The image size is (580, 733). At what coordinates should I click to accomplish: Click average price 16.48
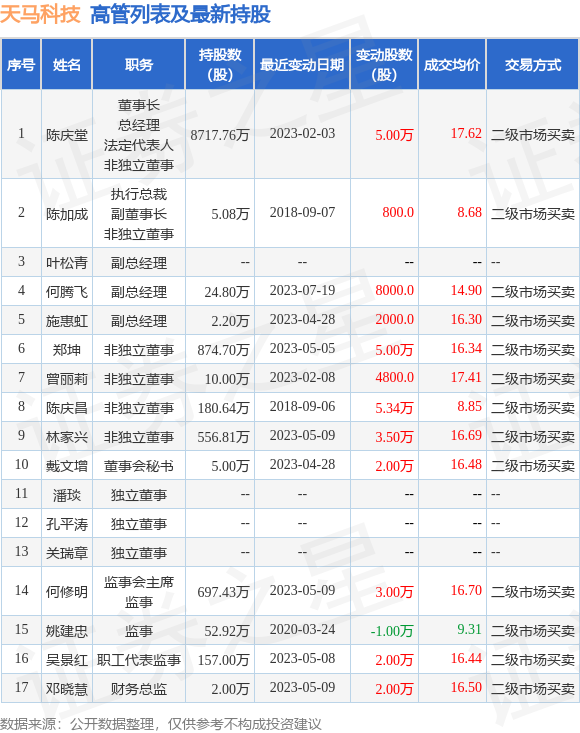point(466,464)
